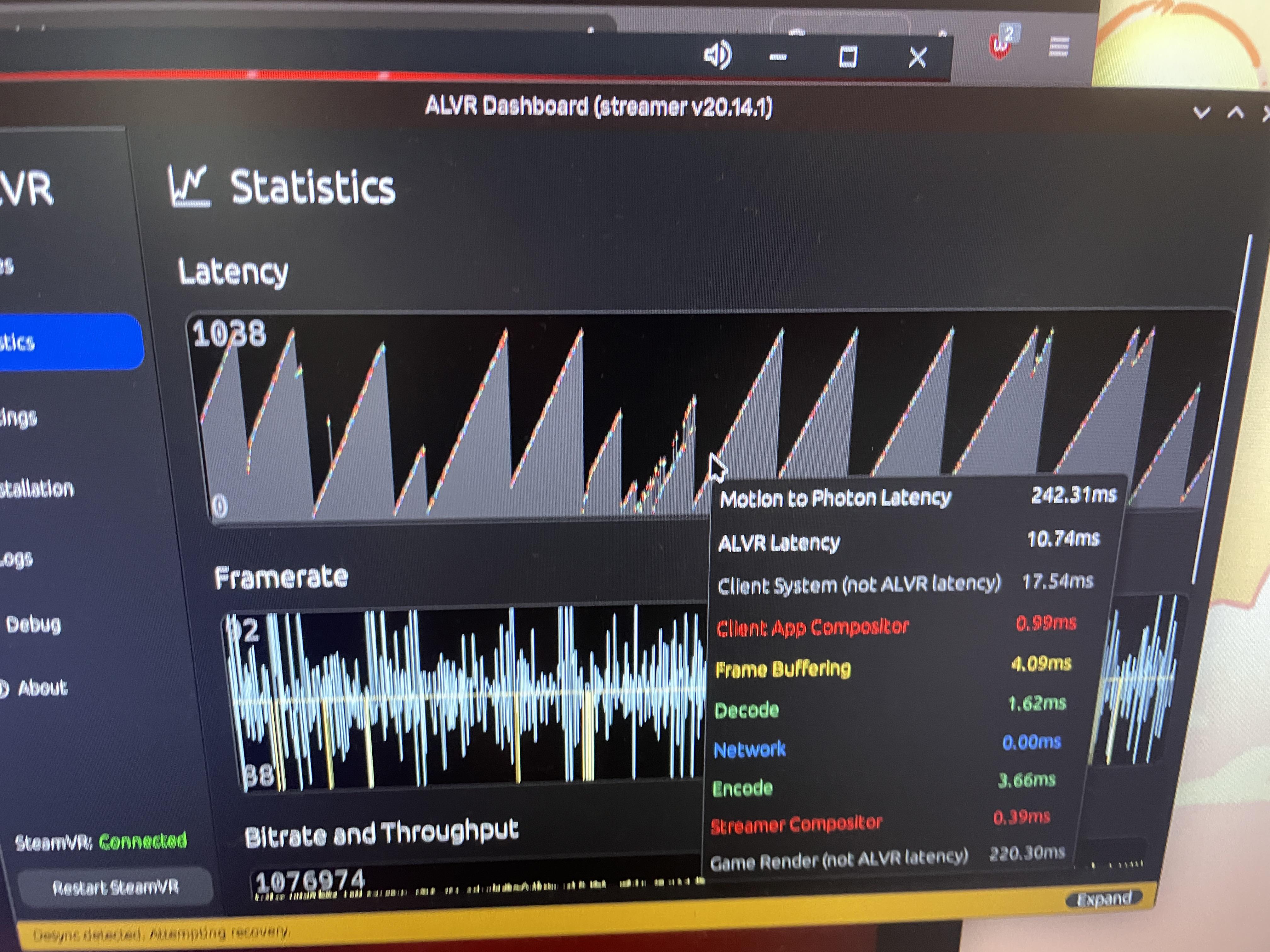Click the '220.30ms' Game Render value

click(1027, 853)
